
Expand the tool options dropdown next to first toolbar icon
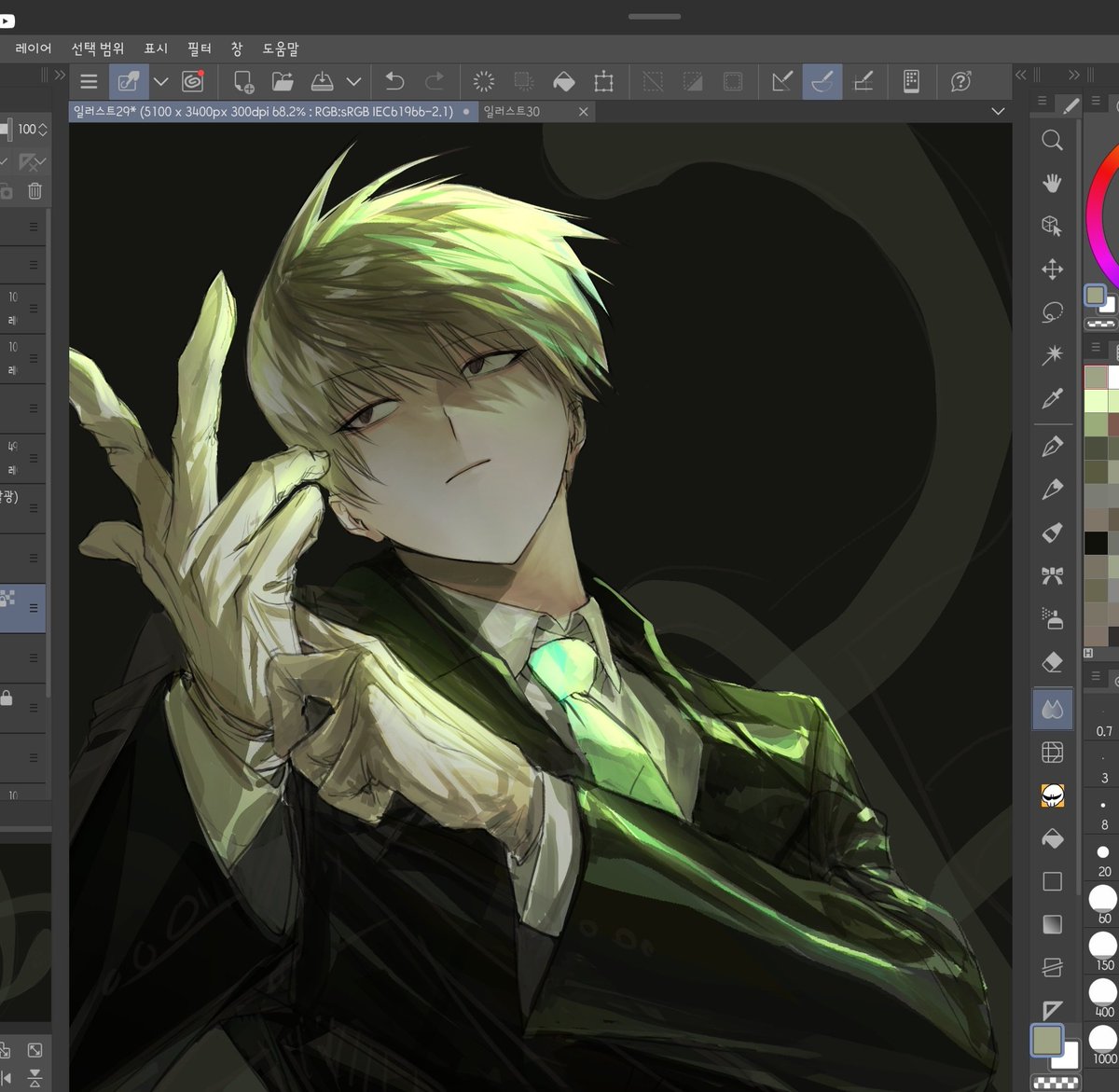pos(160,82)
